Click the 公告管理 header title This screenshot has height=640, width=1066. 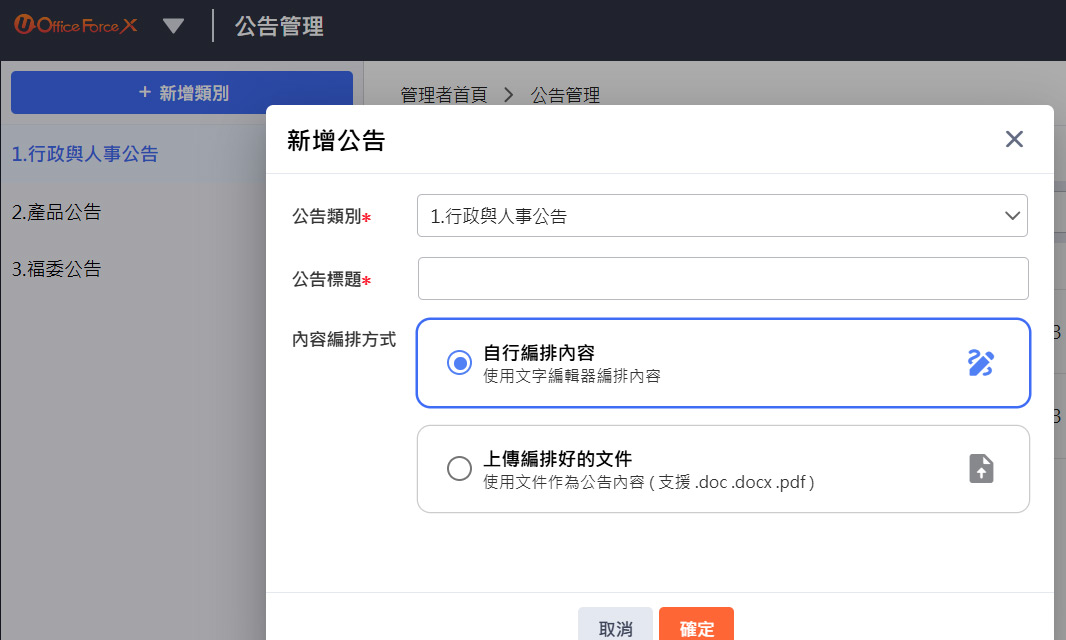(x=279, y=26)
